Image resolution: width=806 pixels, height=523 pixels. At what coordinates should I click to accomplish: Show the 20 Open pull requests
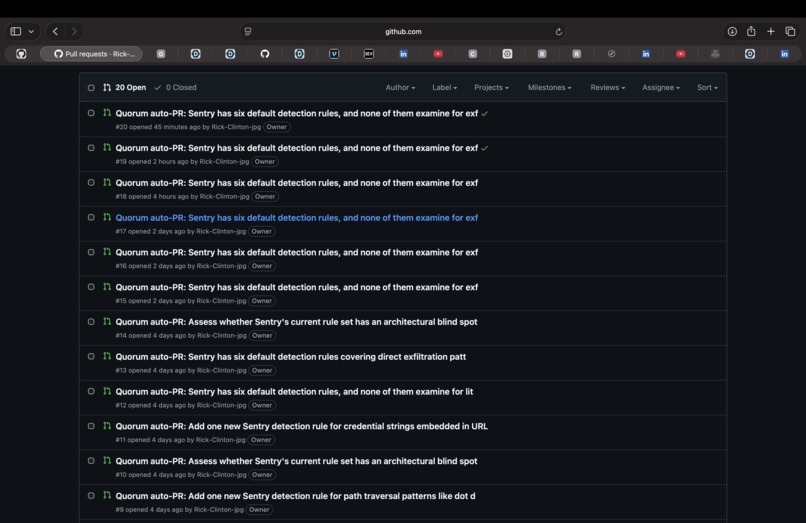[x=124, y=87]
